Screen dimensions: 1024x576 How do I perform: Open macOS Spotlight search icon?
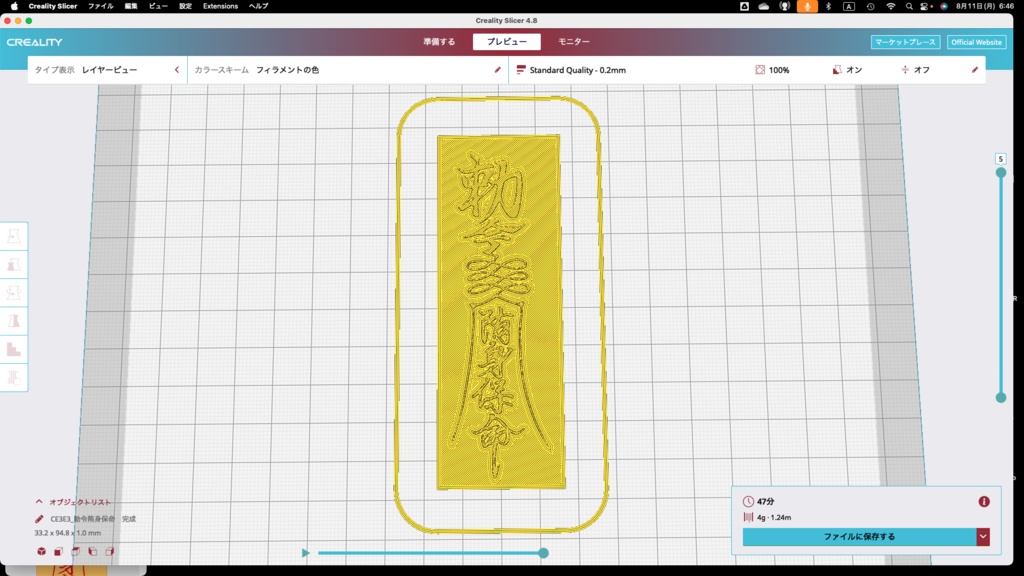point(909,6)
